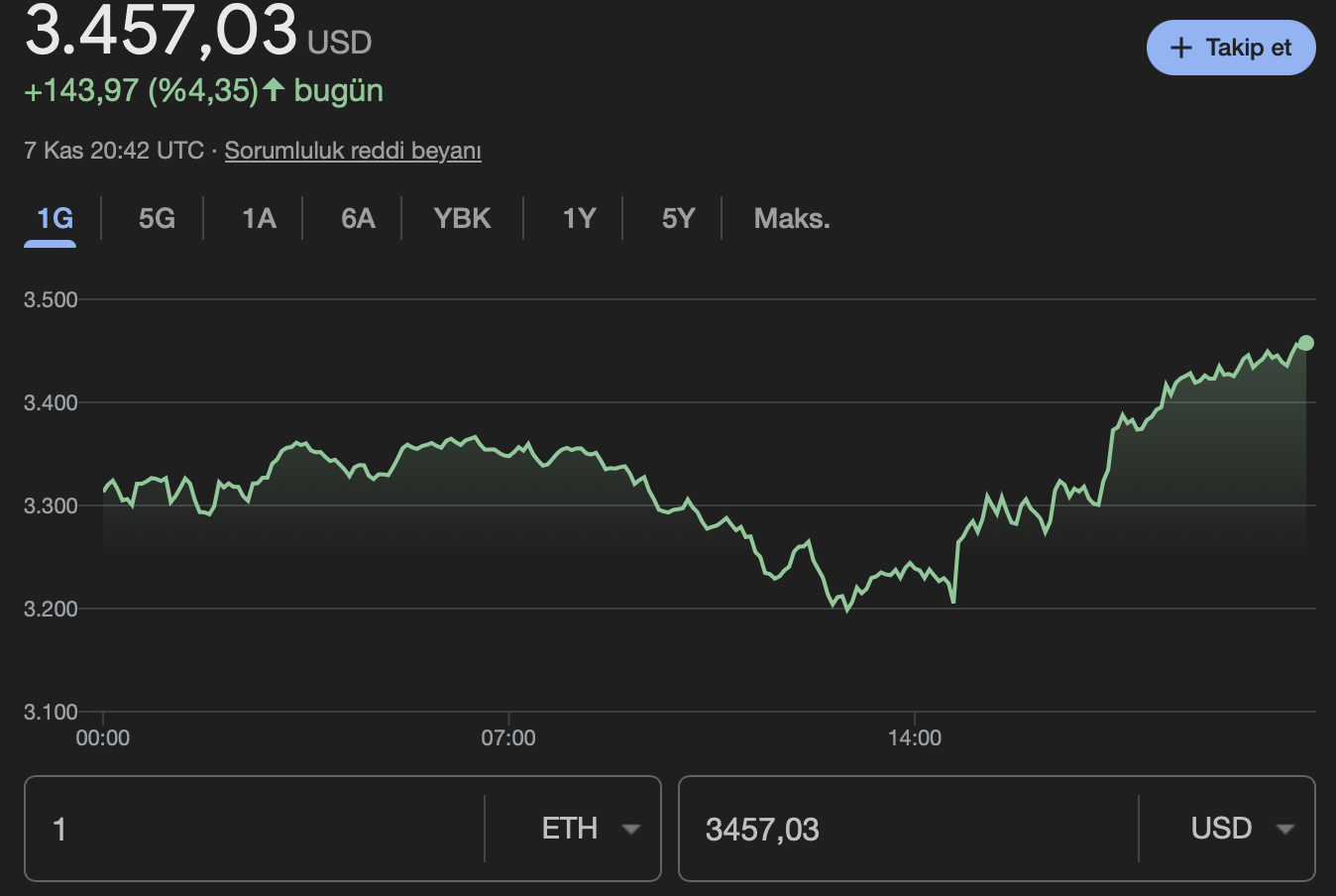Screen dimensions: 1336x896
Task: Select the 5Y five-year range
Action: [678, 218]
